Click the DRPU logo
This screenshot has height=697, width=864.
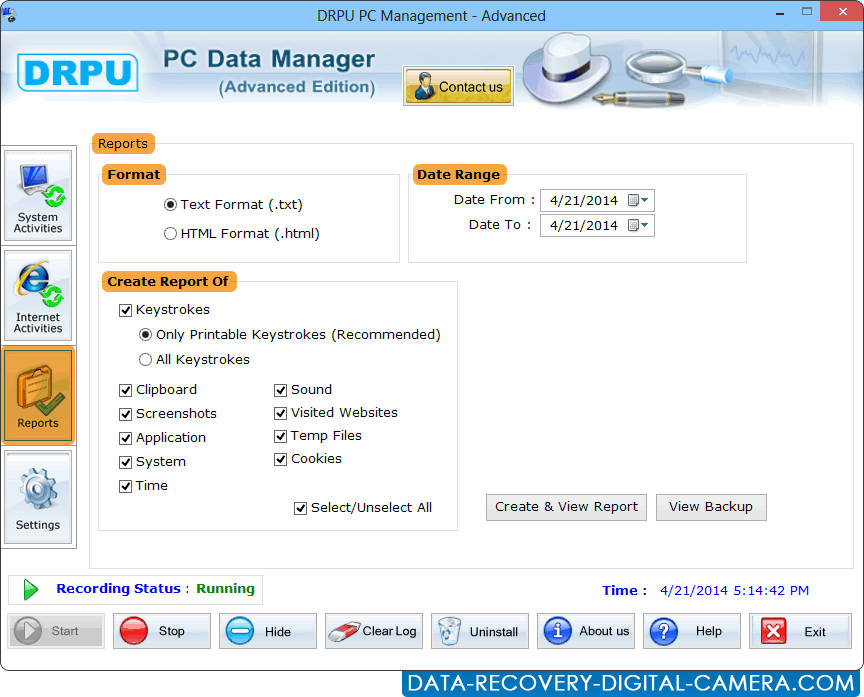(78, 72)
